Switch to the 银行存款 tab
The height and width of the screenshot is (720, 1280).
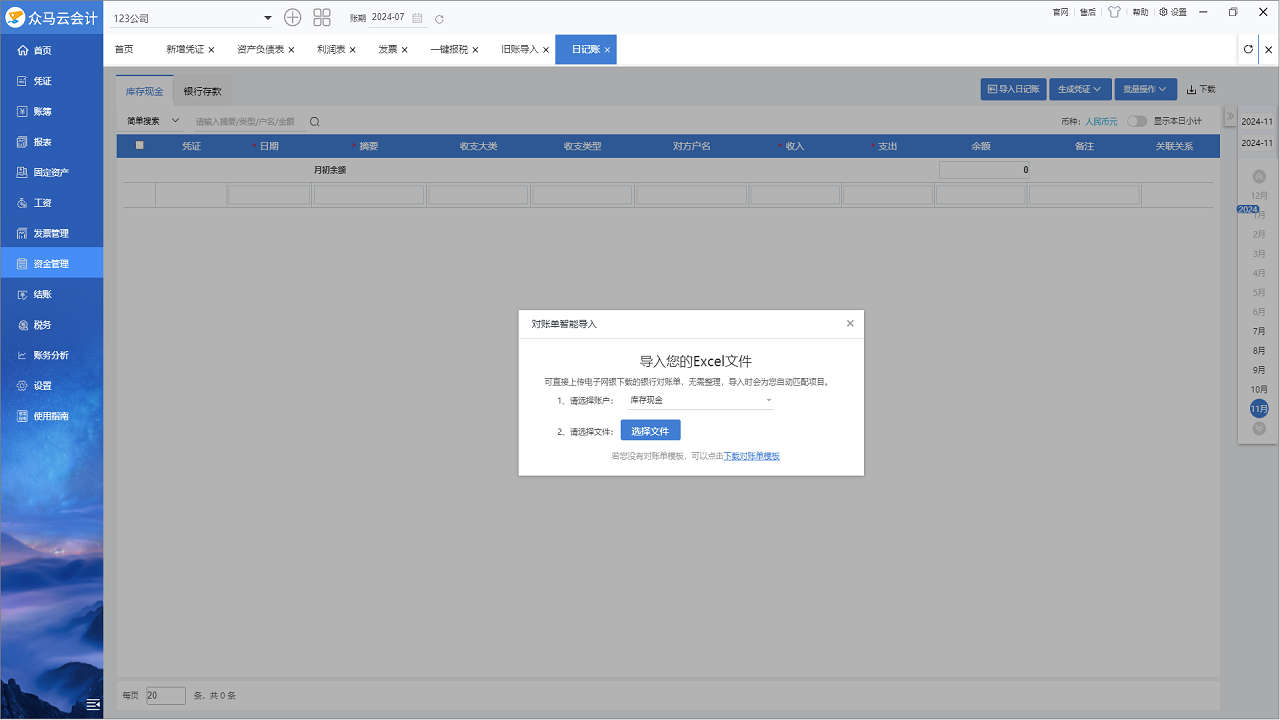[x=203, y=90]
